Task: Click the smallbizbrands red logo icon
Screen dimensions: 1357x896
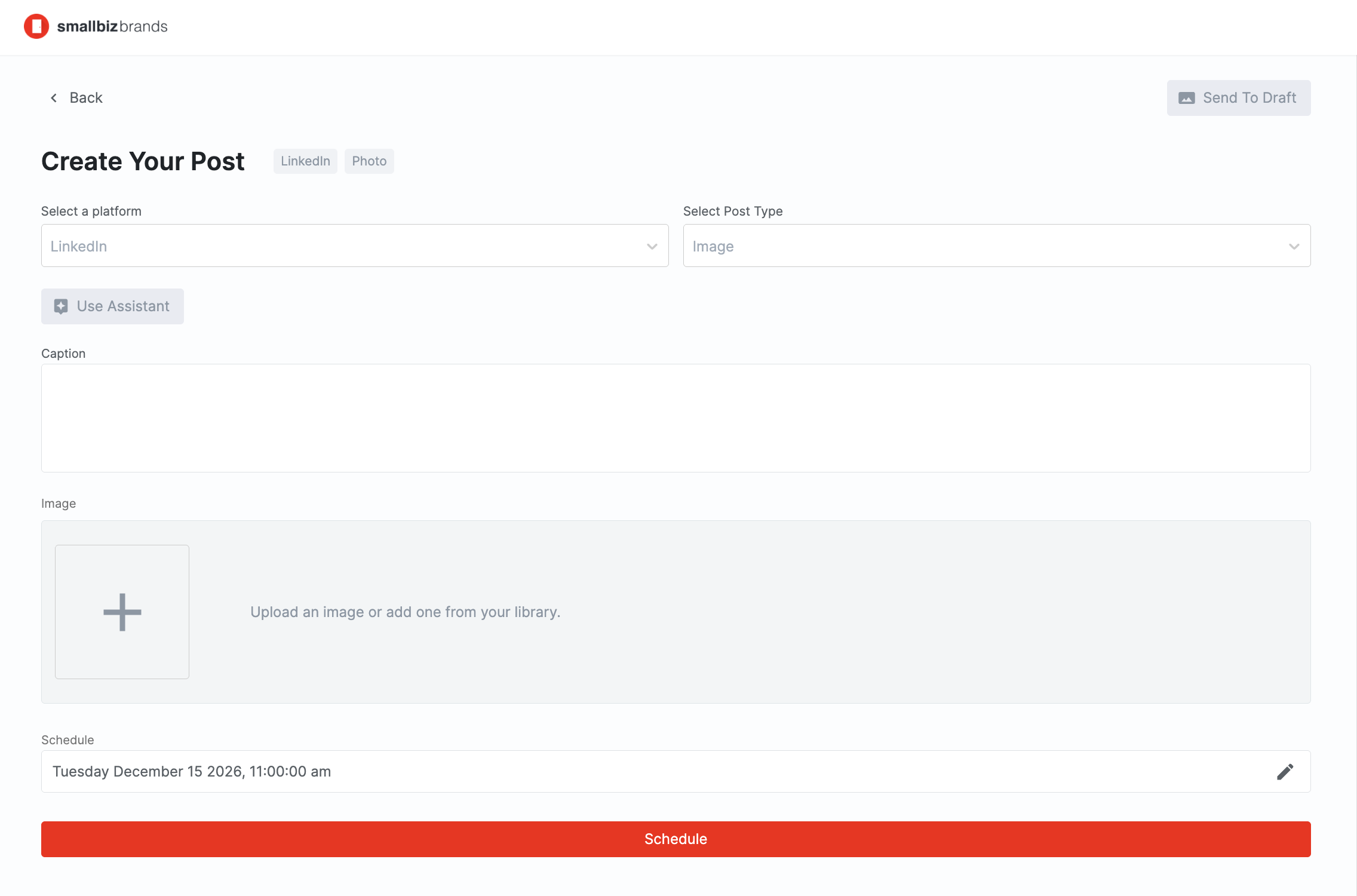Action: click(x=36, y=26)
